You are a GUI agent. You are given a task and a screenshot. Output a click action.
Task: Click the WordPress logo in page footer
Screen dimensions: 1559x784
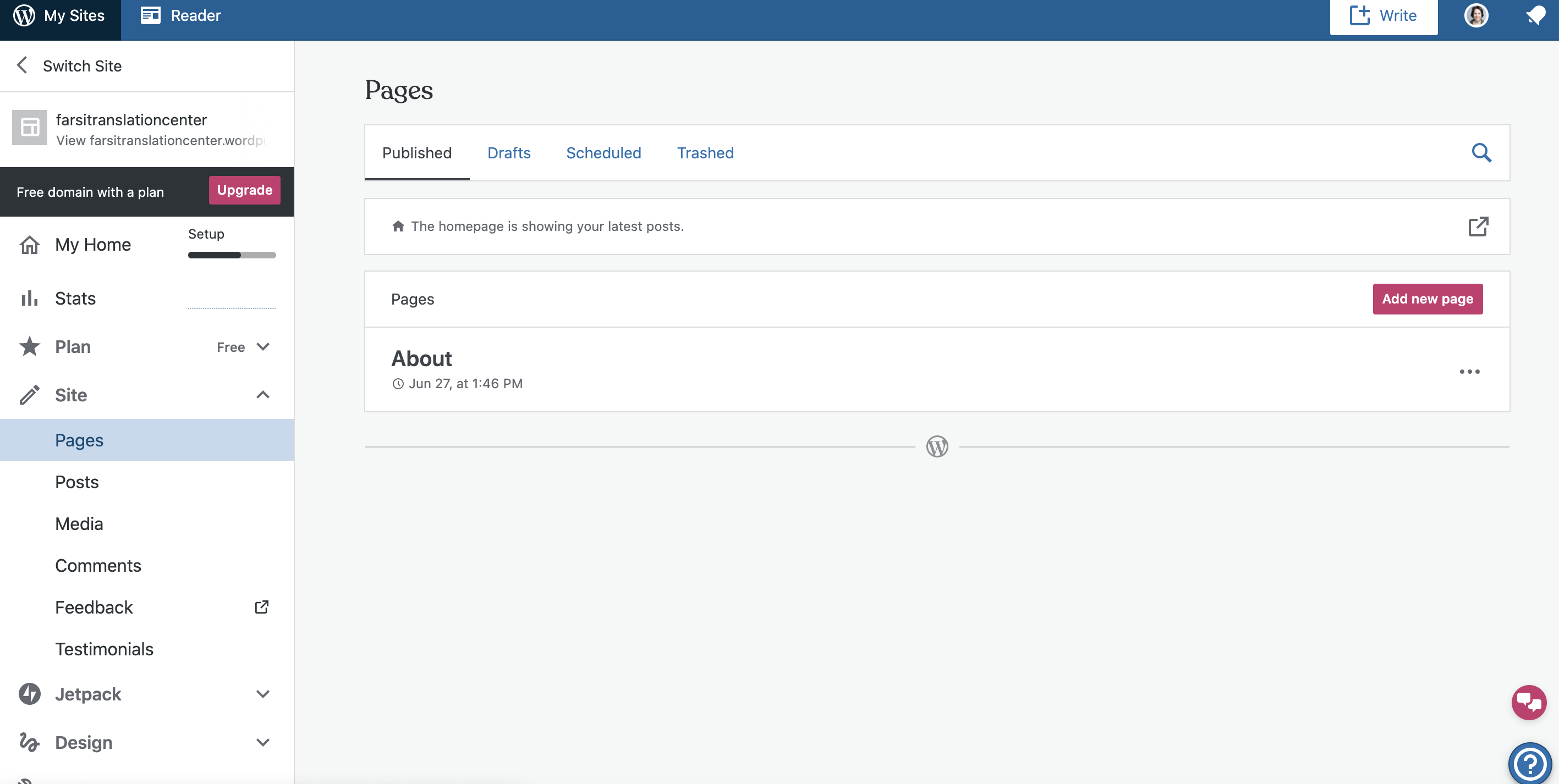(937, 446)
